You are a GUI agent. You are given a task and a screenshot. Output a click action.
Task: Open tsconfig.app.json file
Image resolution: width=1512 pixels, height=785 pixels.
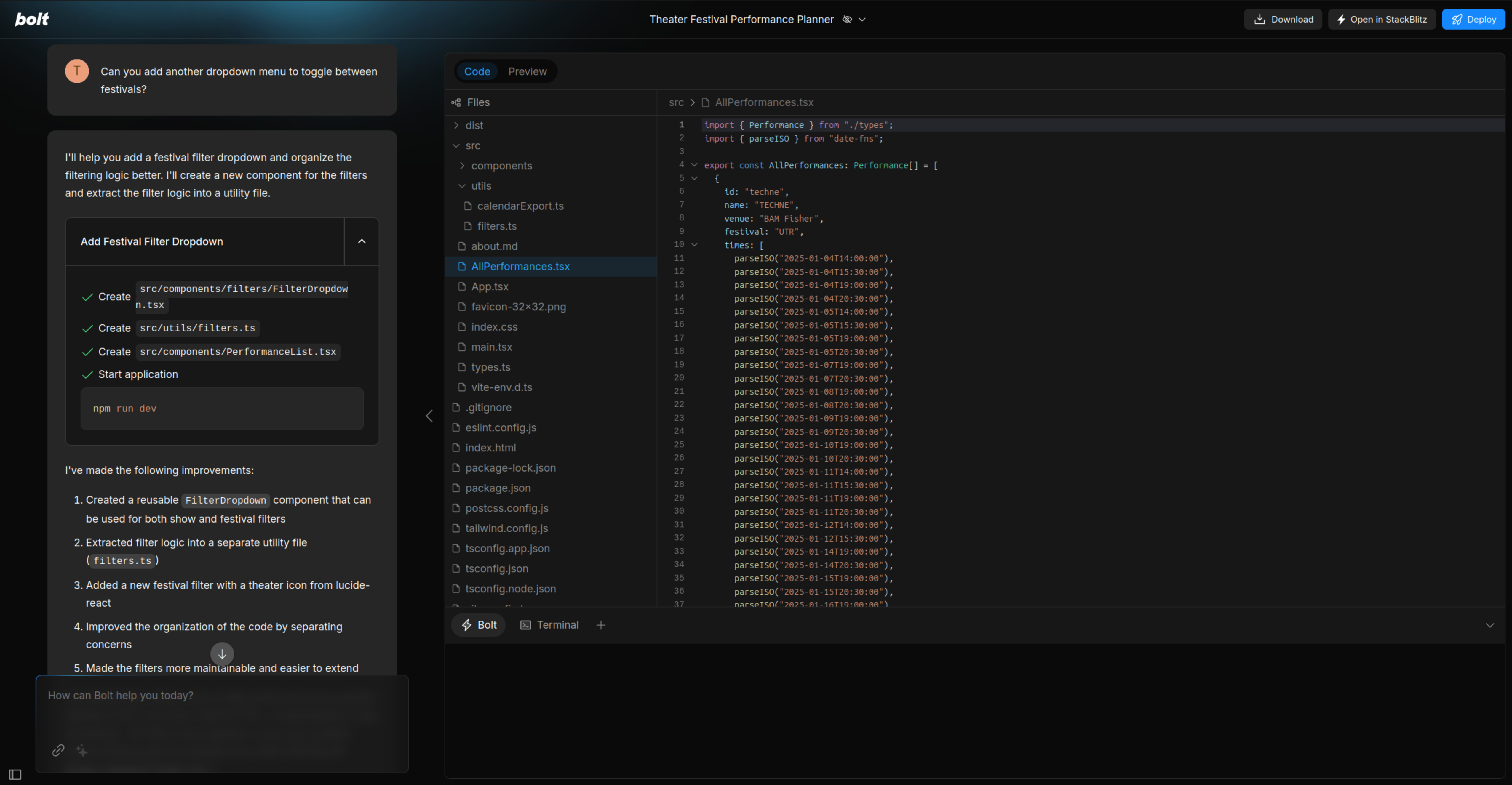pos(551,549)
